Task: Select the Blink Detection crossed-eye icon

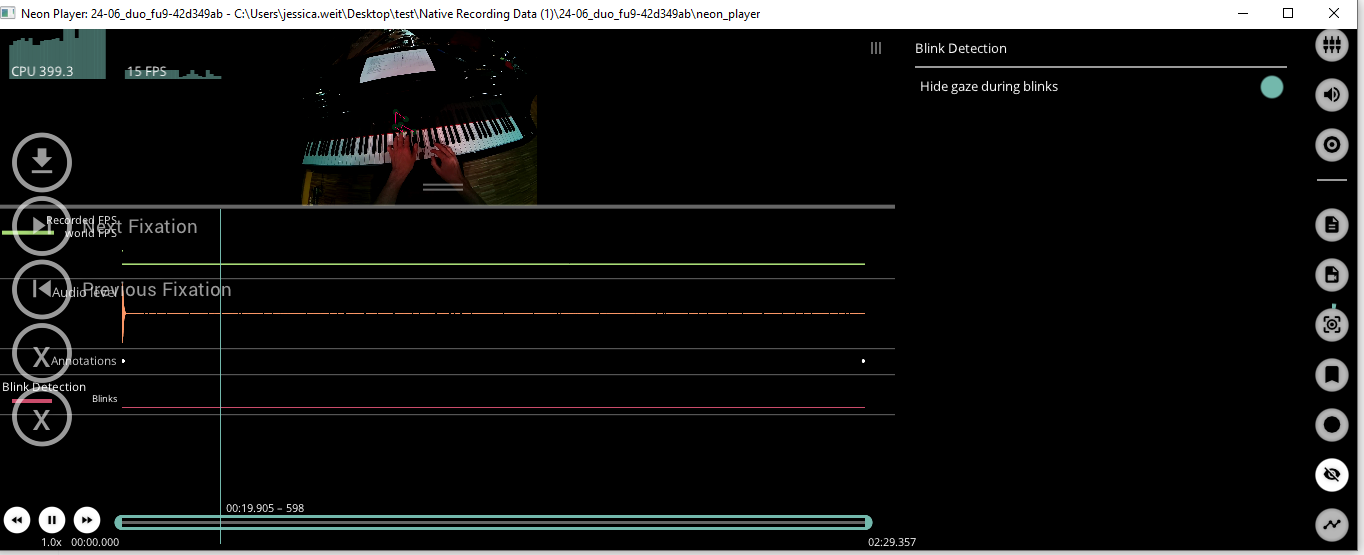Action: pos(1331,475)
